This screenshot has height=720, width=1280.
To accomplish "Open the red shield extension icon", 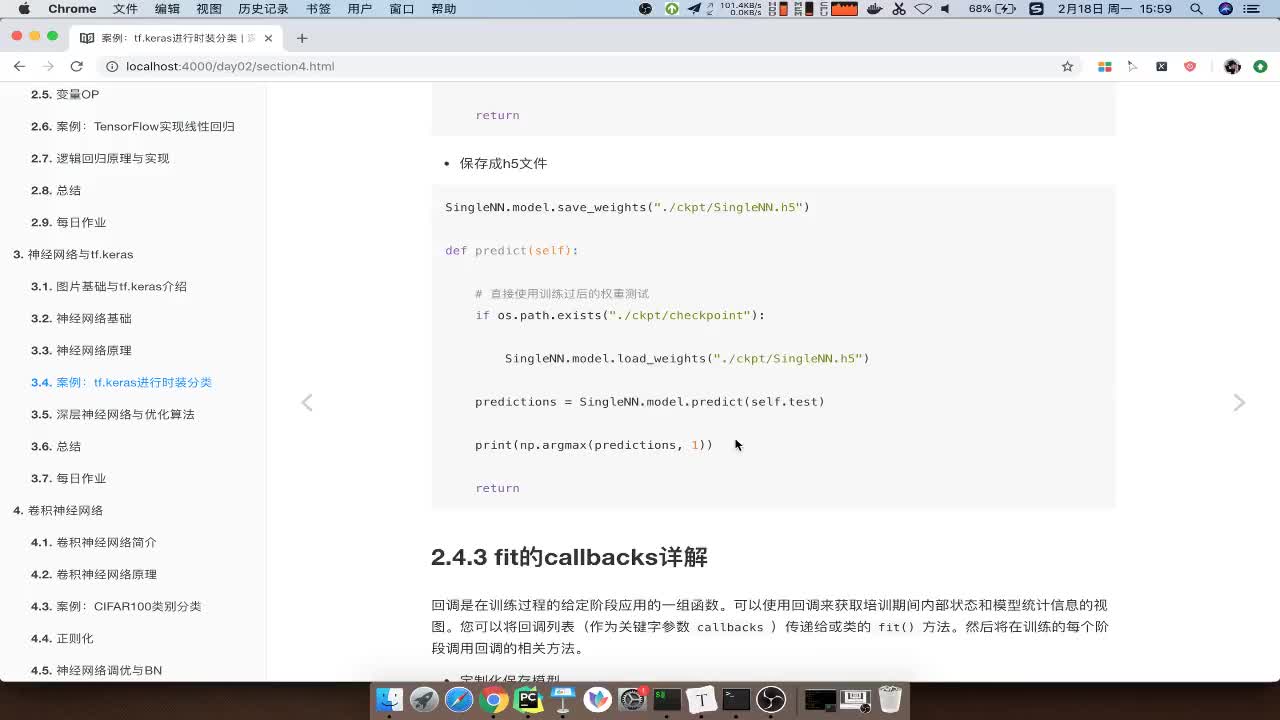I will (x=1190, y=66).
